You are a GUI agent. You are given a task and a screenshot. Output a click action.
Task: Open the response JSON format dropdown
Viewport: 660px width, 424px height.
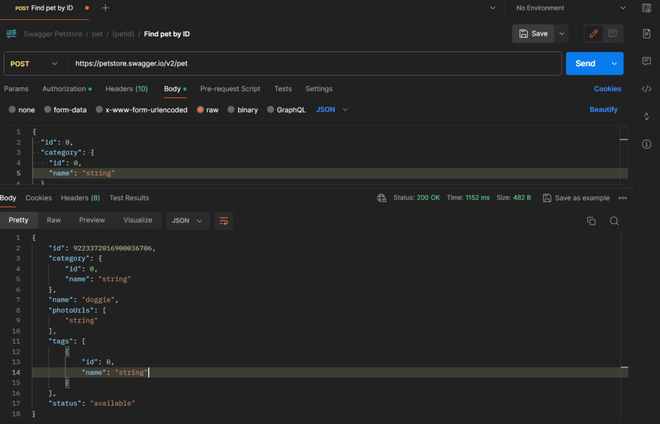coord(187,221)
